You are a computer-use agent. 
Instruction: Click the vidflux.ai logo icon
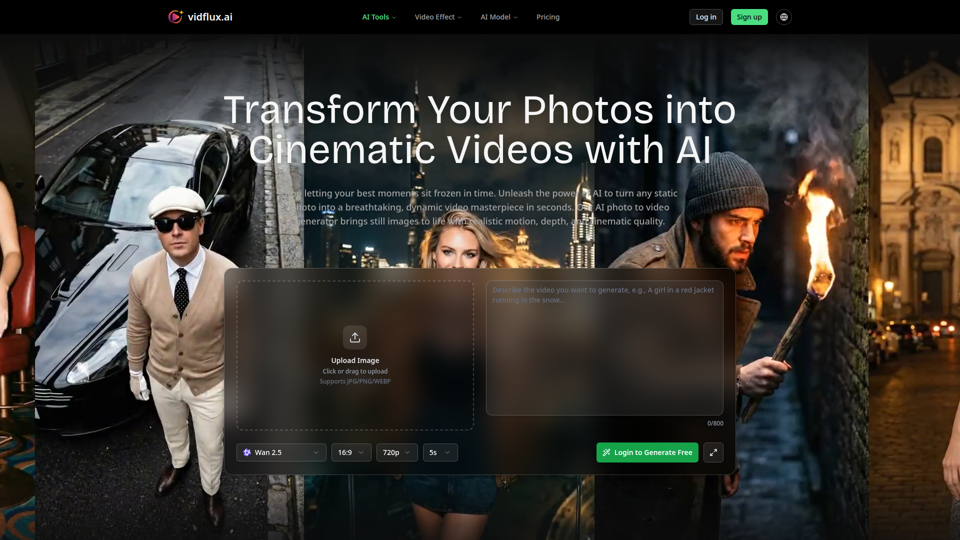tap(175, 17)
